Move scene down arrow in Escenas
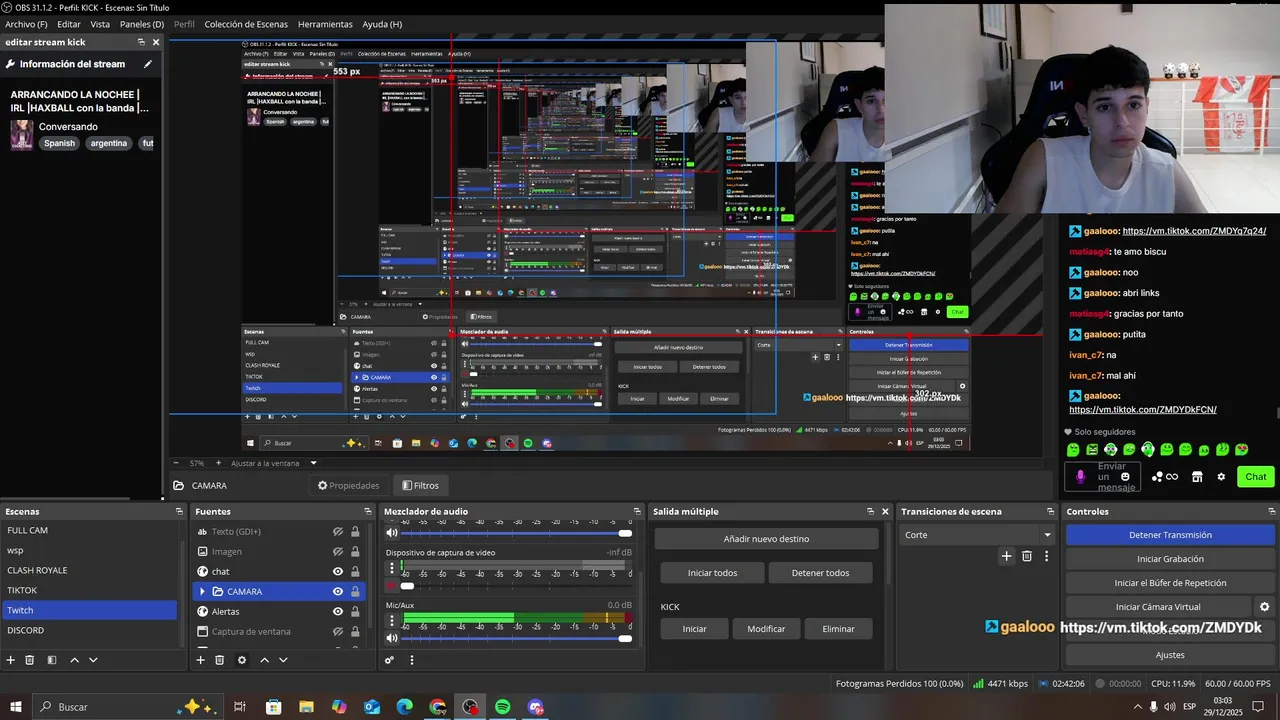The width and height of the screenshot is (1280, 720). 93,660
